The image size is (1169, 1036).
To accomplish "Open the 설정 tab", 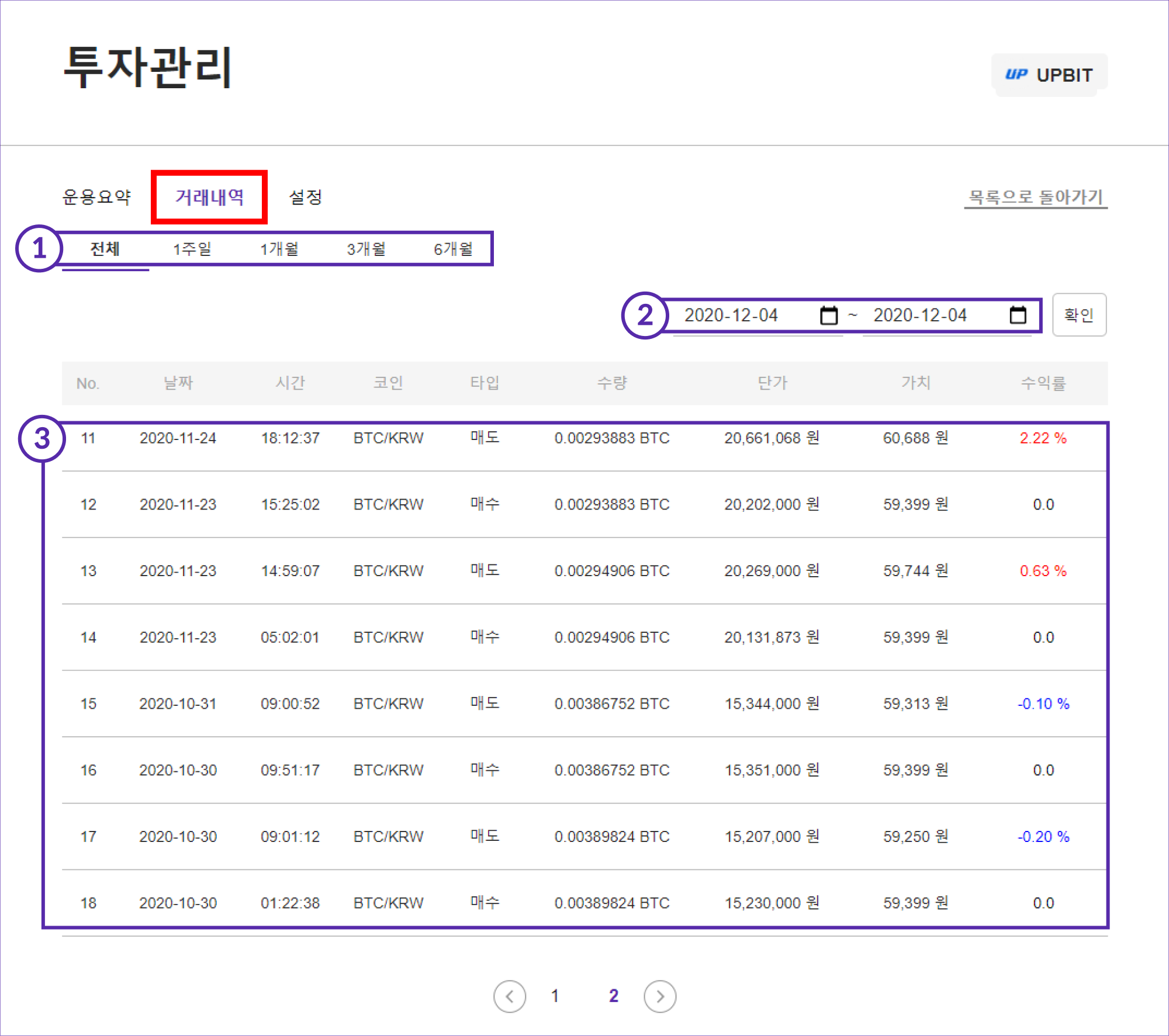I will (x=305, y=197).
